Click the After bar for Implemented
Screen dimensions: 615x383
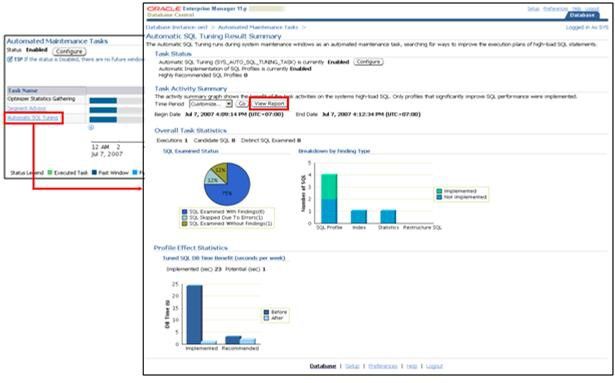(x=209, y=342)
